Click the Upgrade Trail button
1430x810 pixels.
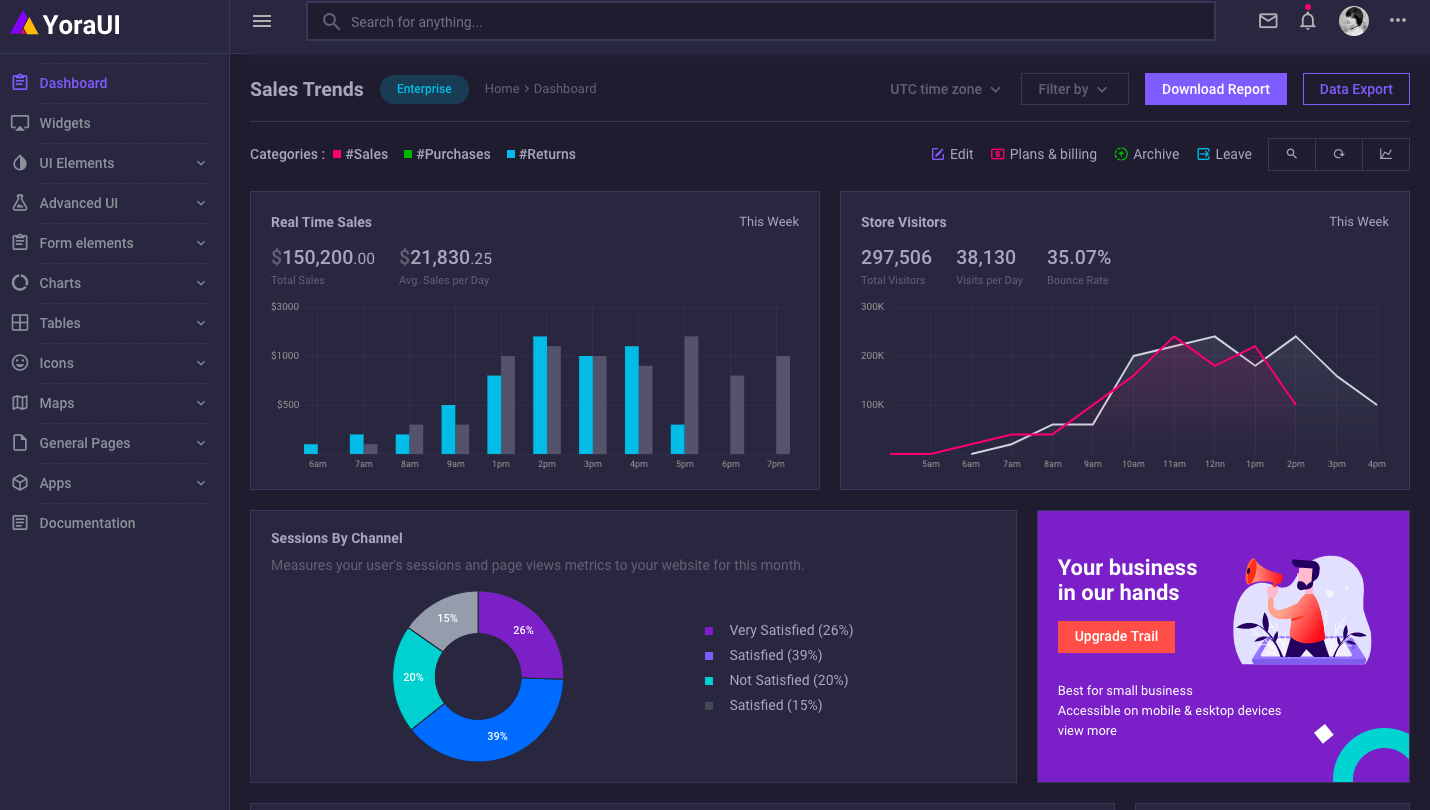(1116, 636)
